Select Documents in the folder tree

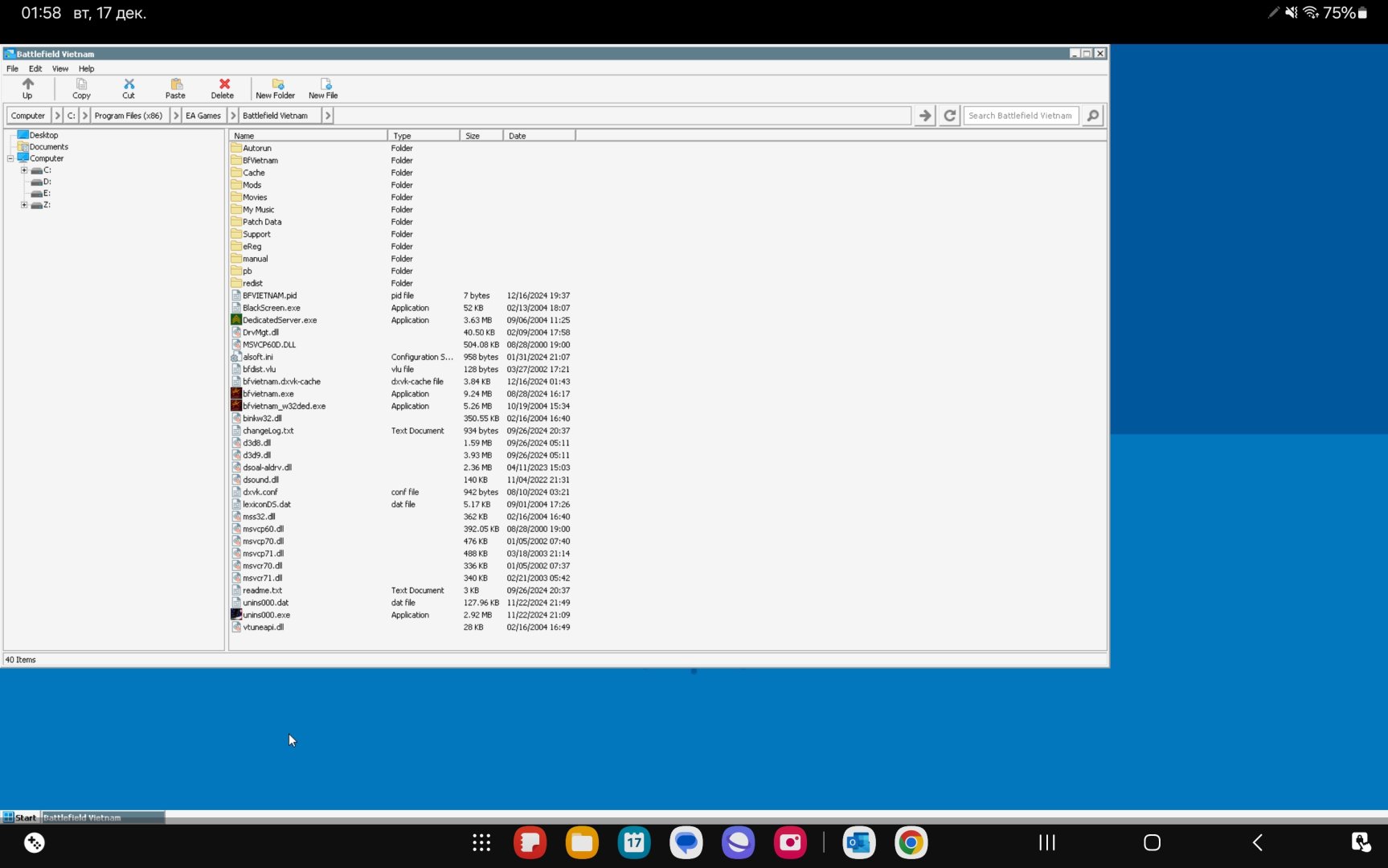click(x=49, y=147)
